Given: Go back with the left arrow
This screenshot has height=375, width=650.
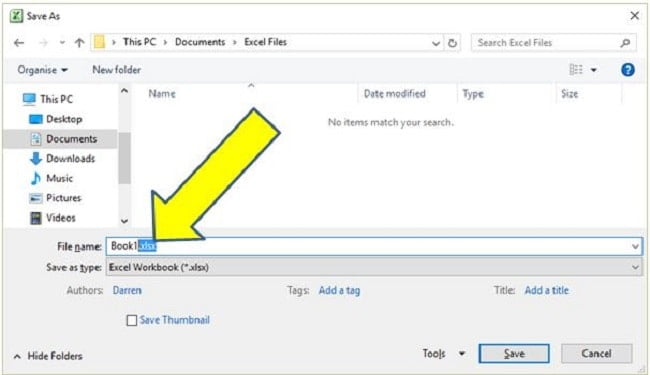Looking at the screenshot, I should point(19,43).
